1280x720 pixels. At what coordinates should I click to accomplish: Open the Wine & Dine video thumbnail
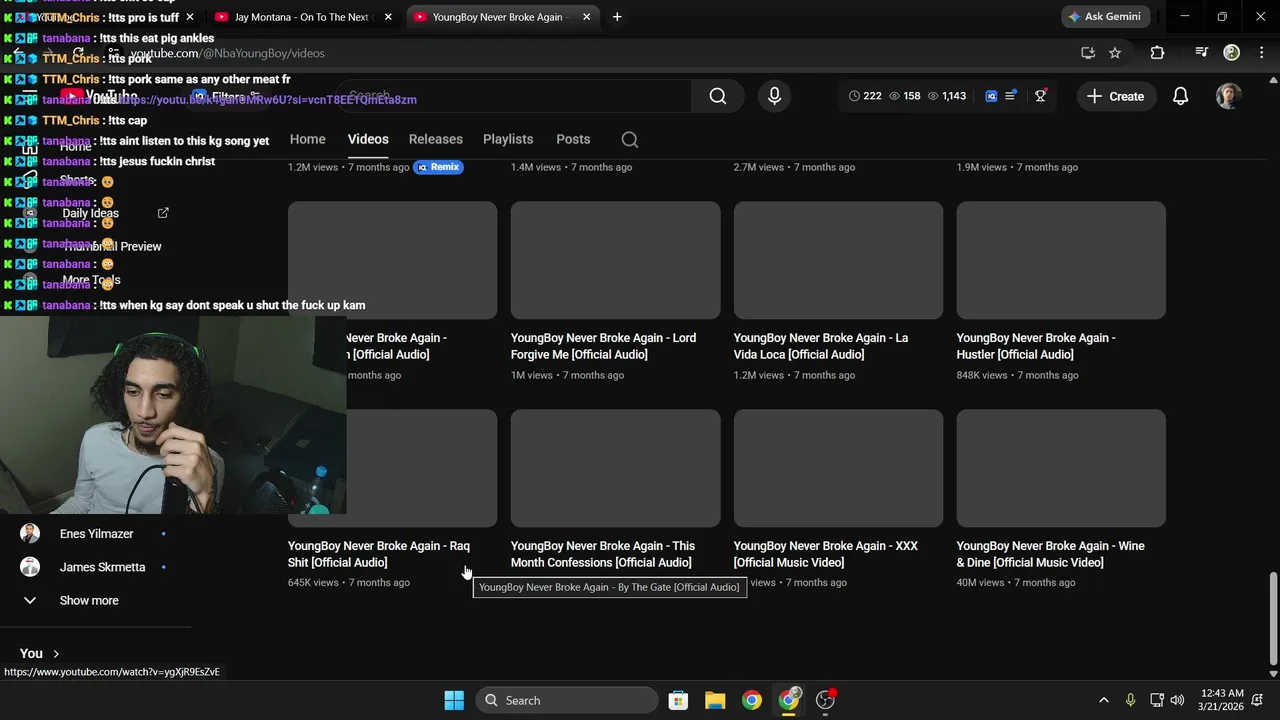coord(1061,468)
